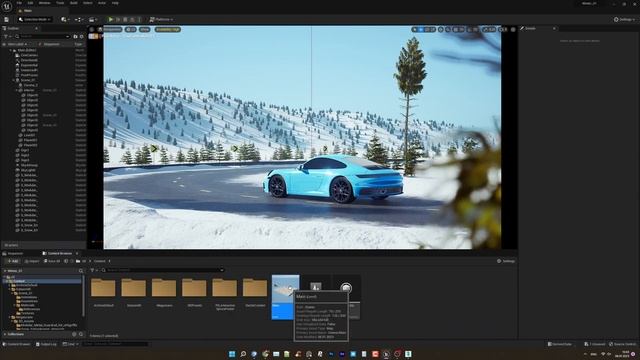
Task: Expand the Collections section
Action: tap(5, 334)
